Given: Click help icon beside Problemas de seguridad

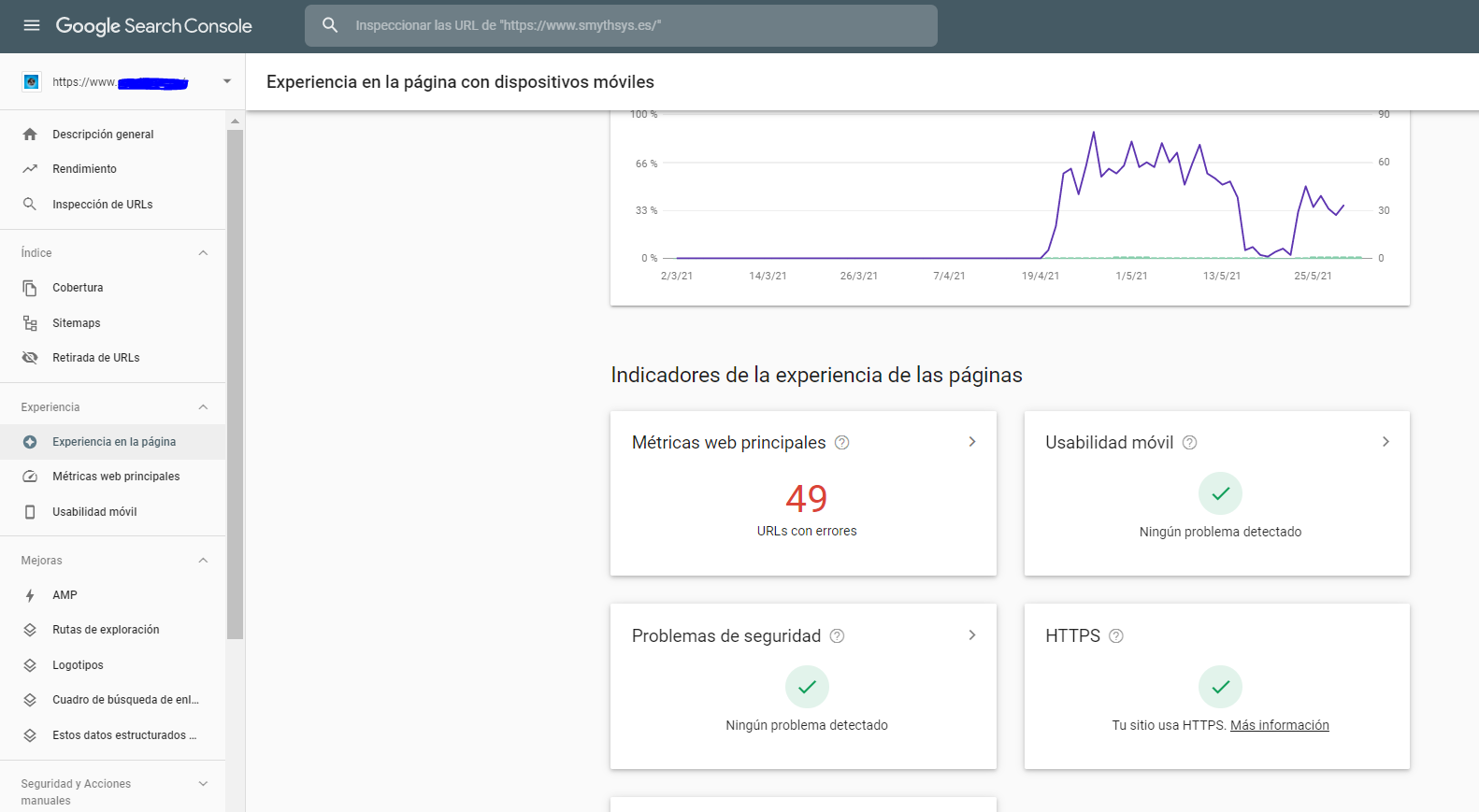Looking at the screenshot, I should coord(837,636).
